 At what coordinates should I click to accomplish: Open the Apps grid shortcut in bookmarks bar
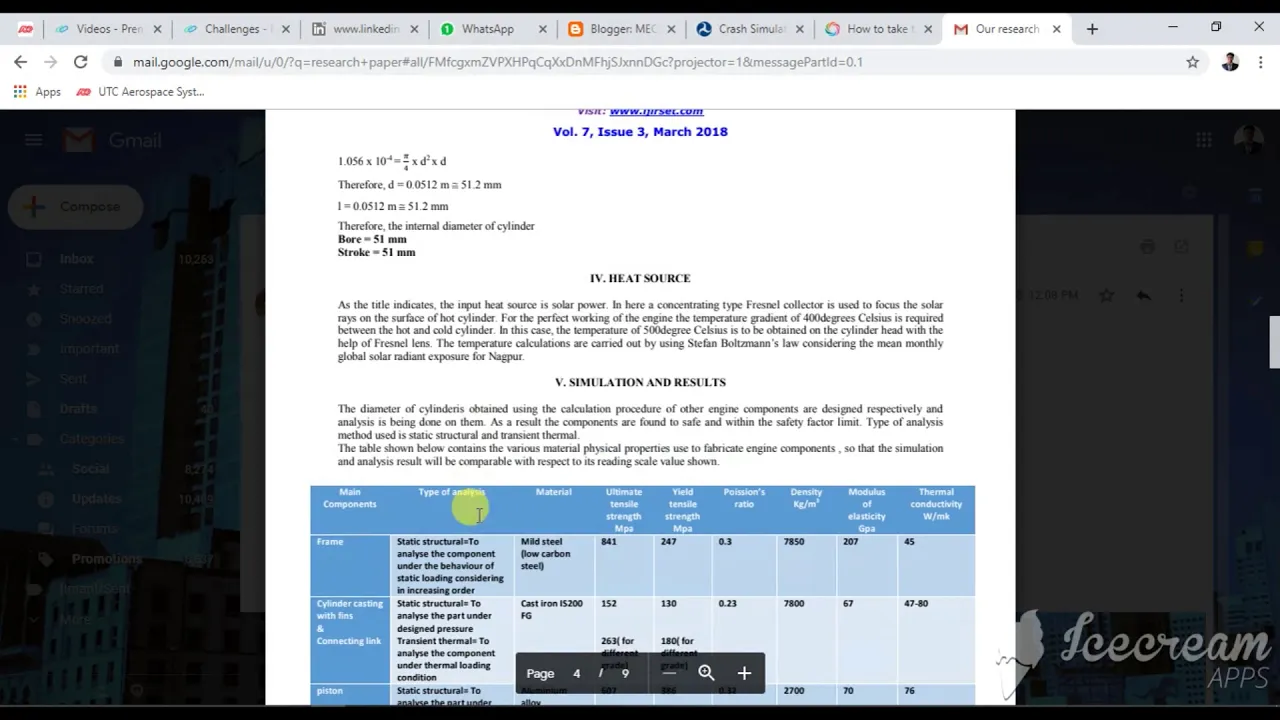click(37, 92)
